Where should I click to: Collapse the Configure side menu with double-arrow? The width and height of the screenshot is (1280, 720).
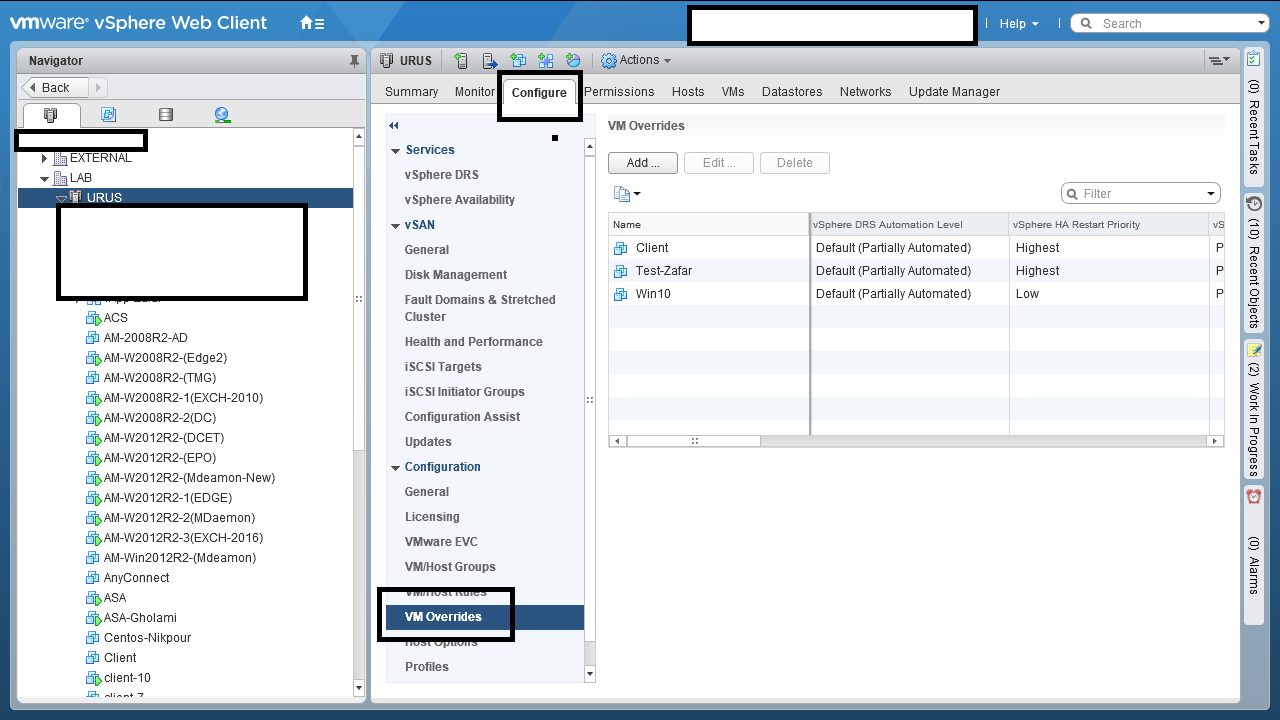[x=394, y=126]
